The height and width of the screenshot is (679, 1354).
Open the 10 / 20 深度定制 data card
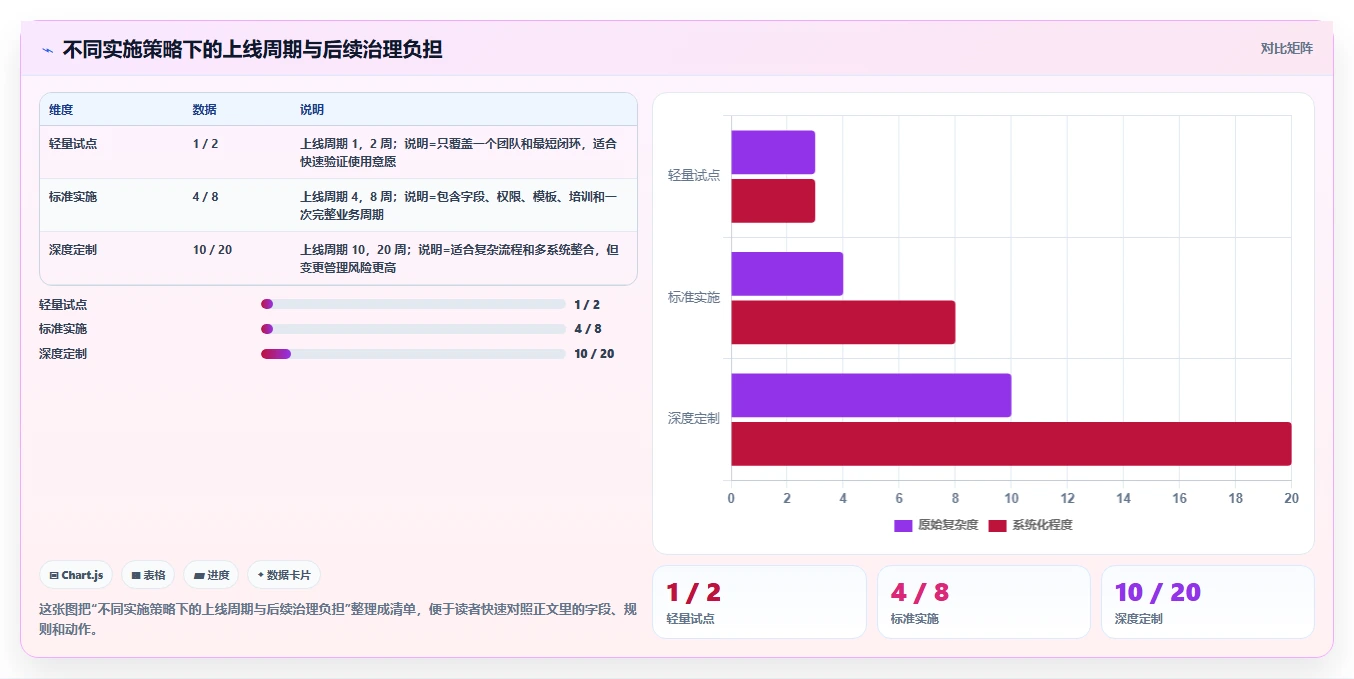[1208, 602]
